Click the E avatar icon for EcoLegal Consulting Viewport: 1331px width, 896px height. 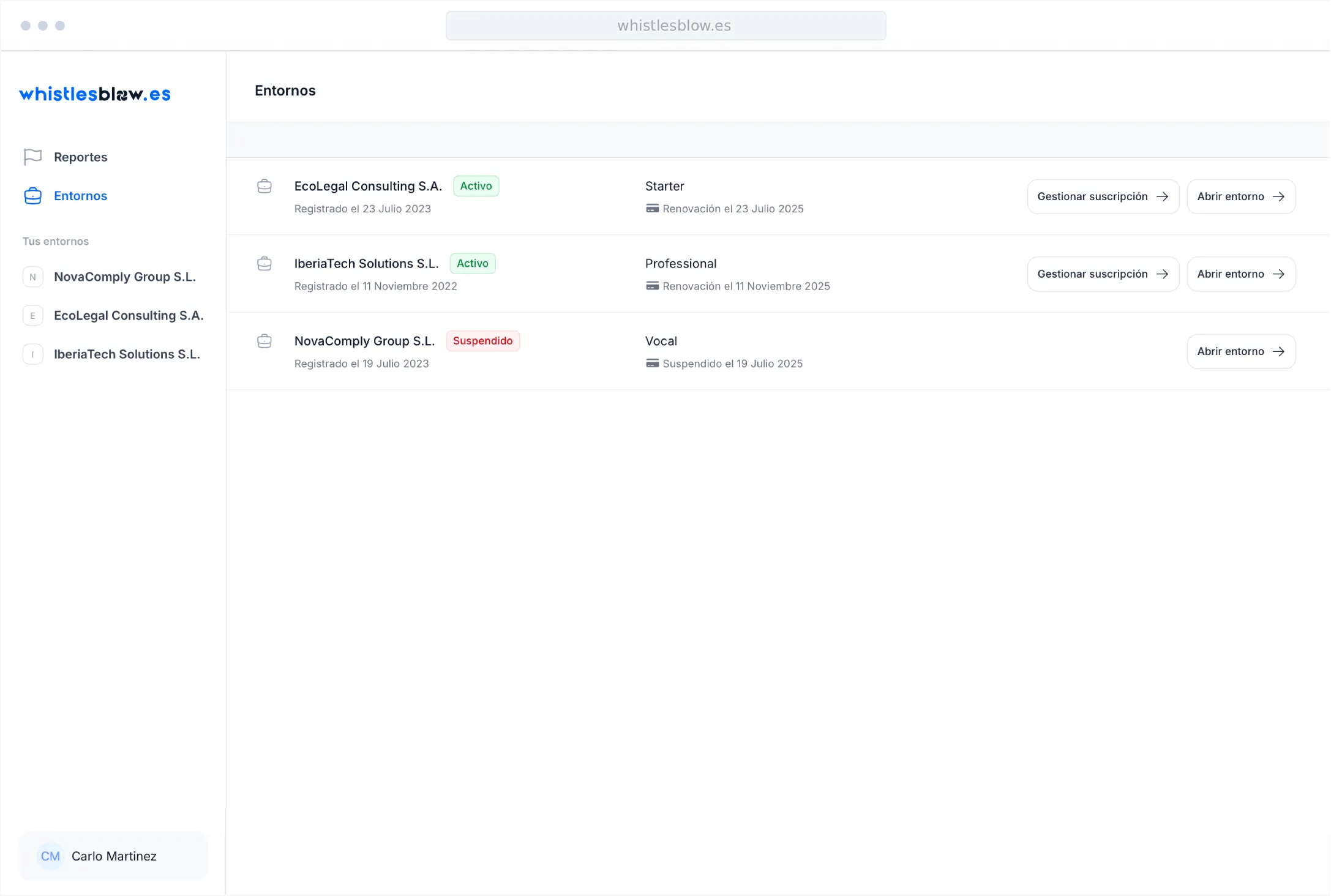point(33,316)
